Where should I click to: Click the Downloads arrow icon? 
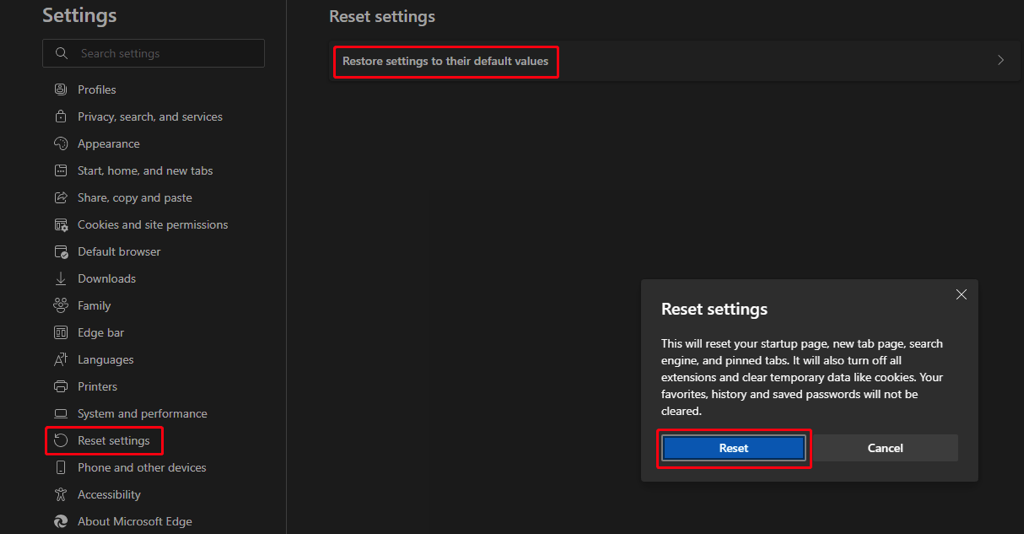(61, 279)
